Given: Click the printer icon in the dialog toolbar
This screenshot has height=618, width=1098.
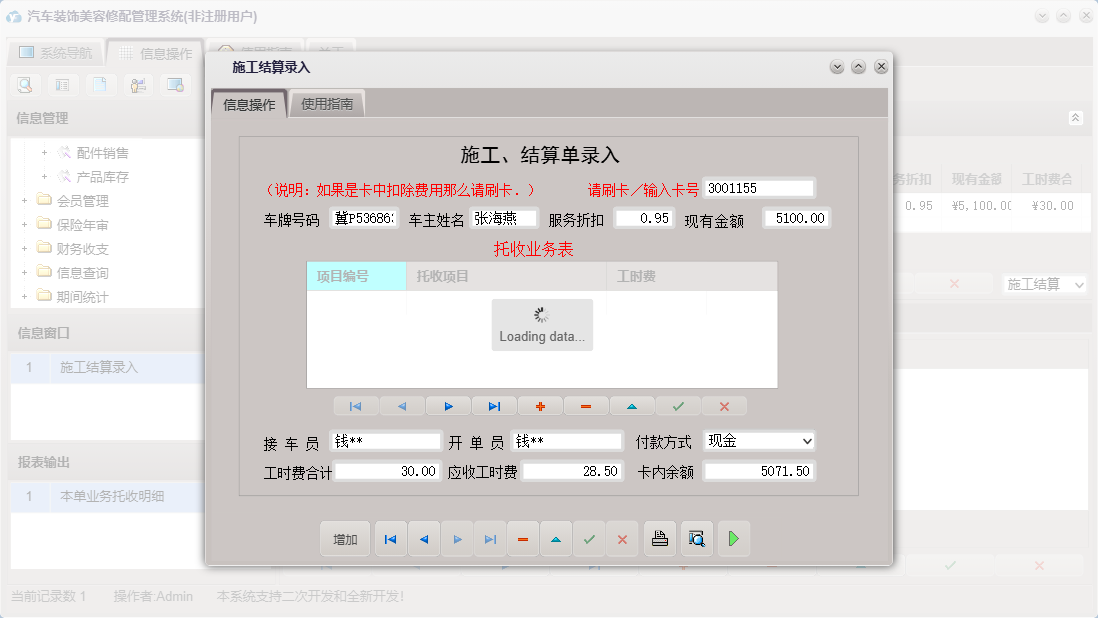Looking at the screenshot, I should click(659, 539).
